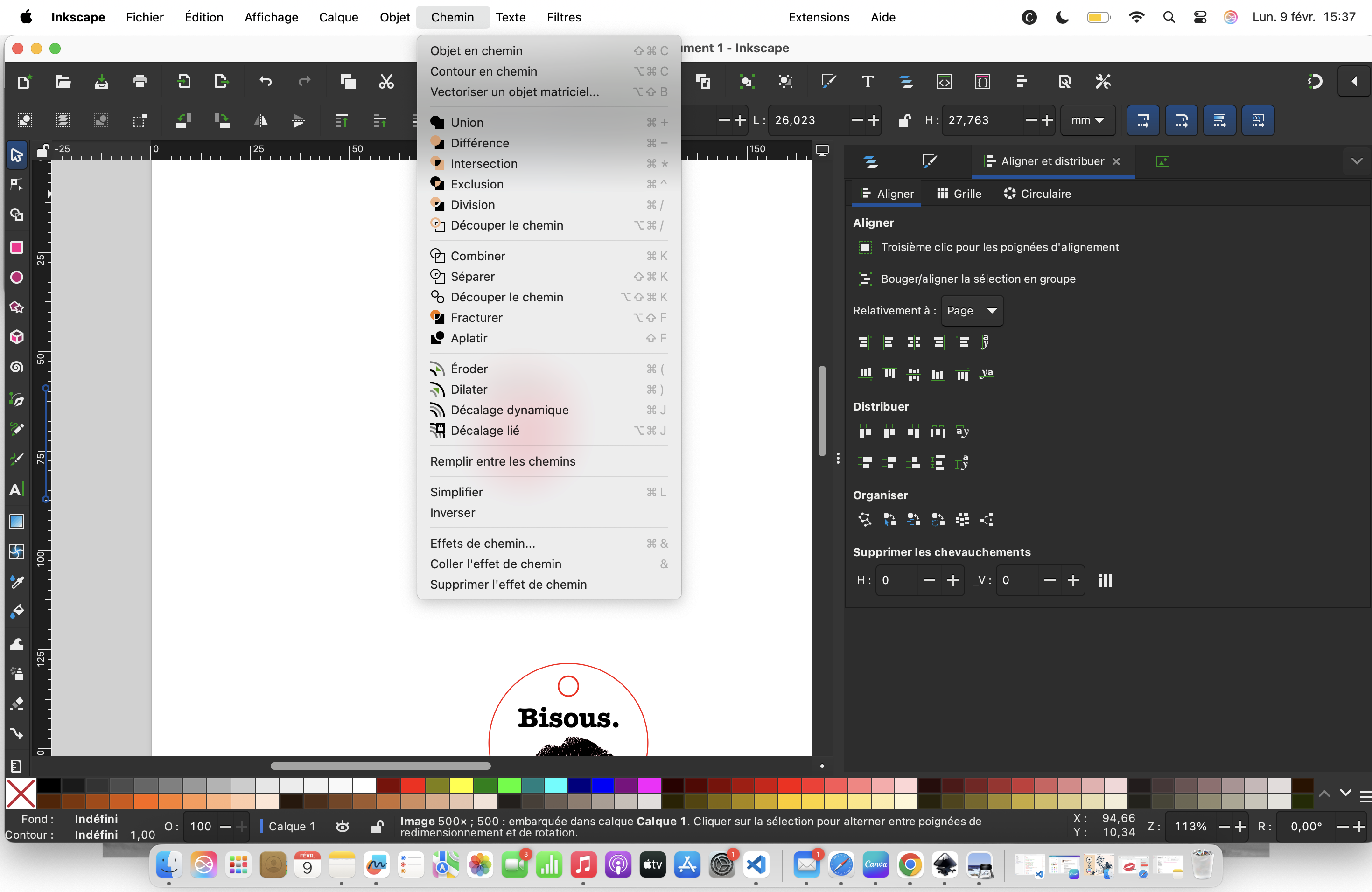Screen dimensions: 1372x892
Task: Select the Spiral tool
Action: coord(16,367)
